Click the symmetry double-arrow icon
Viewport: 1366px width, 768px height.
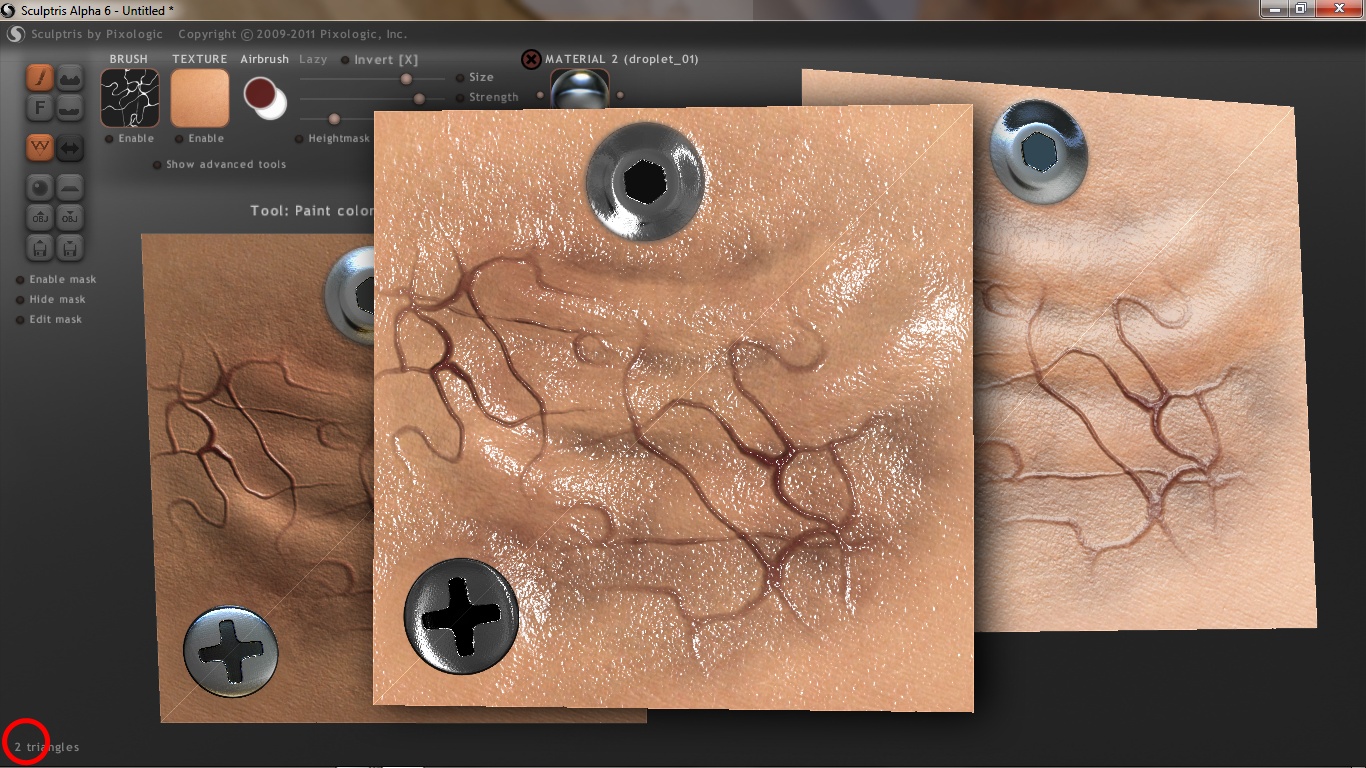tap(70, 148)
